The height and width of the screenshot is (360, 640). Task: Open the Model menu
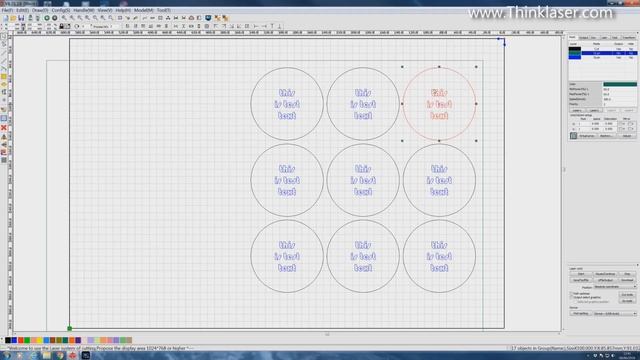pos(143,10)
